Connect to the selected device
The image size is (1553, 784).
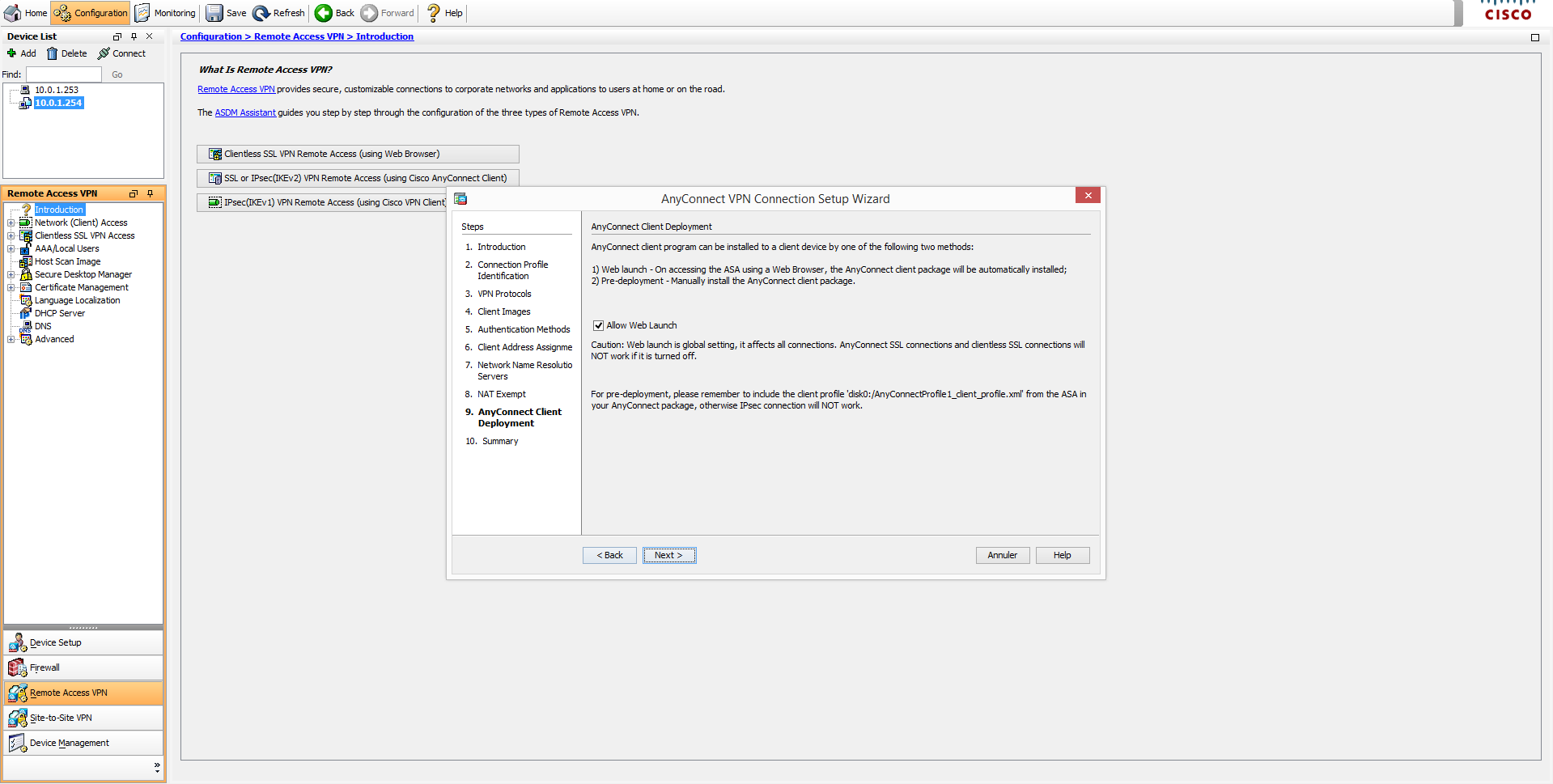click(x=121, y=53)
